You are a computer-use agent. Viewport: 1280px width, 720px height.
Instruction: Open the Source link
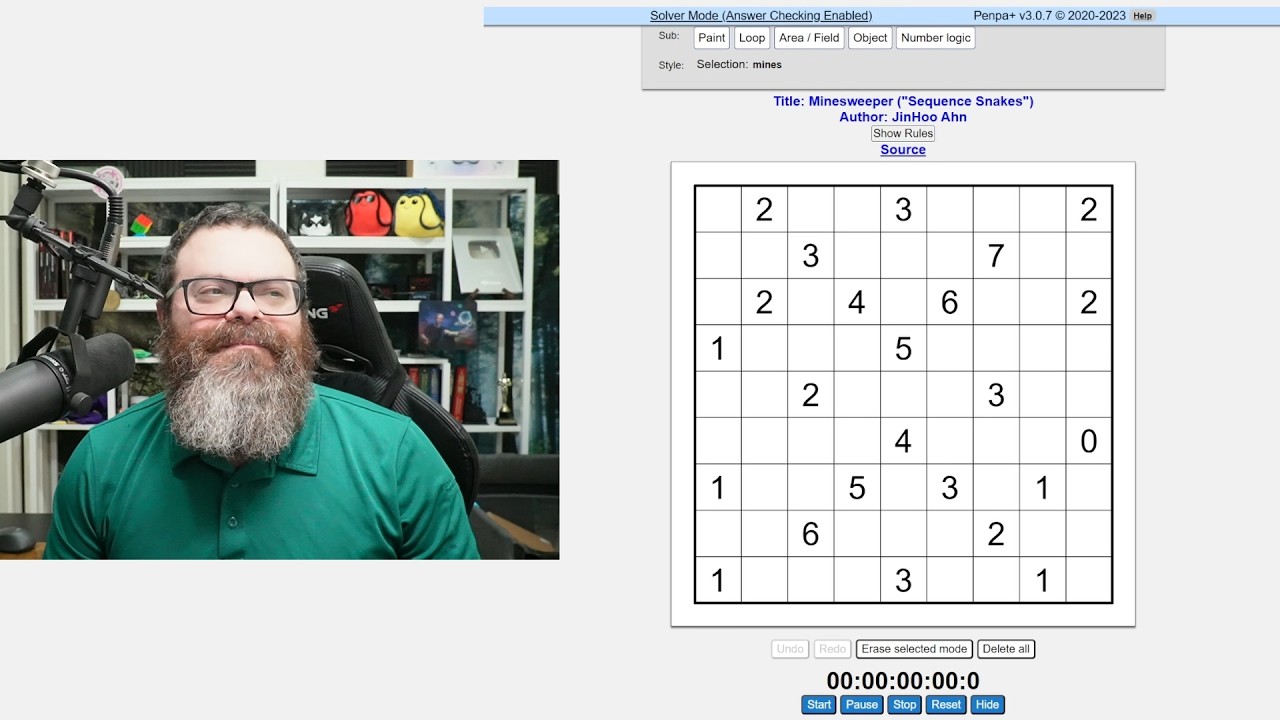click(x=903, y=150)
